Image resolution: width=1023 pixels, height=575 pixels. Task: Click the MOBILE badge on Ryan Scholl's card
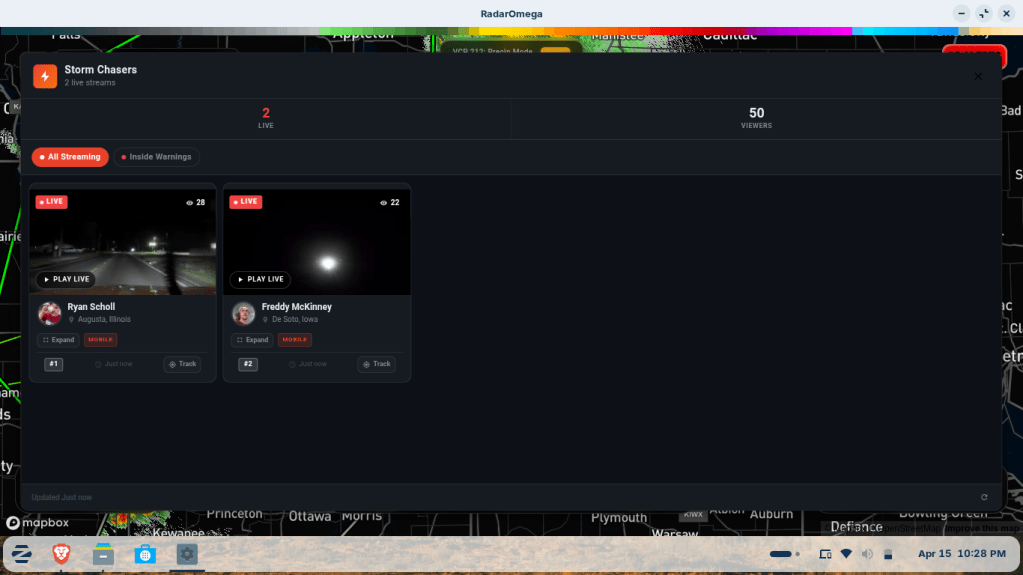101,340
